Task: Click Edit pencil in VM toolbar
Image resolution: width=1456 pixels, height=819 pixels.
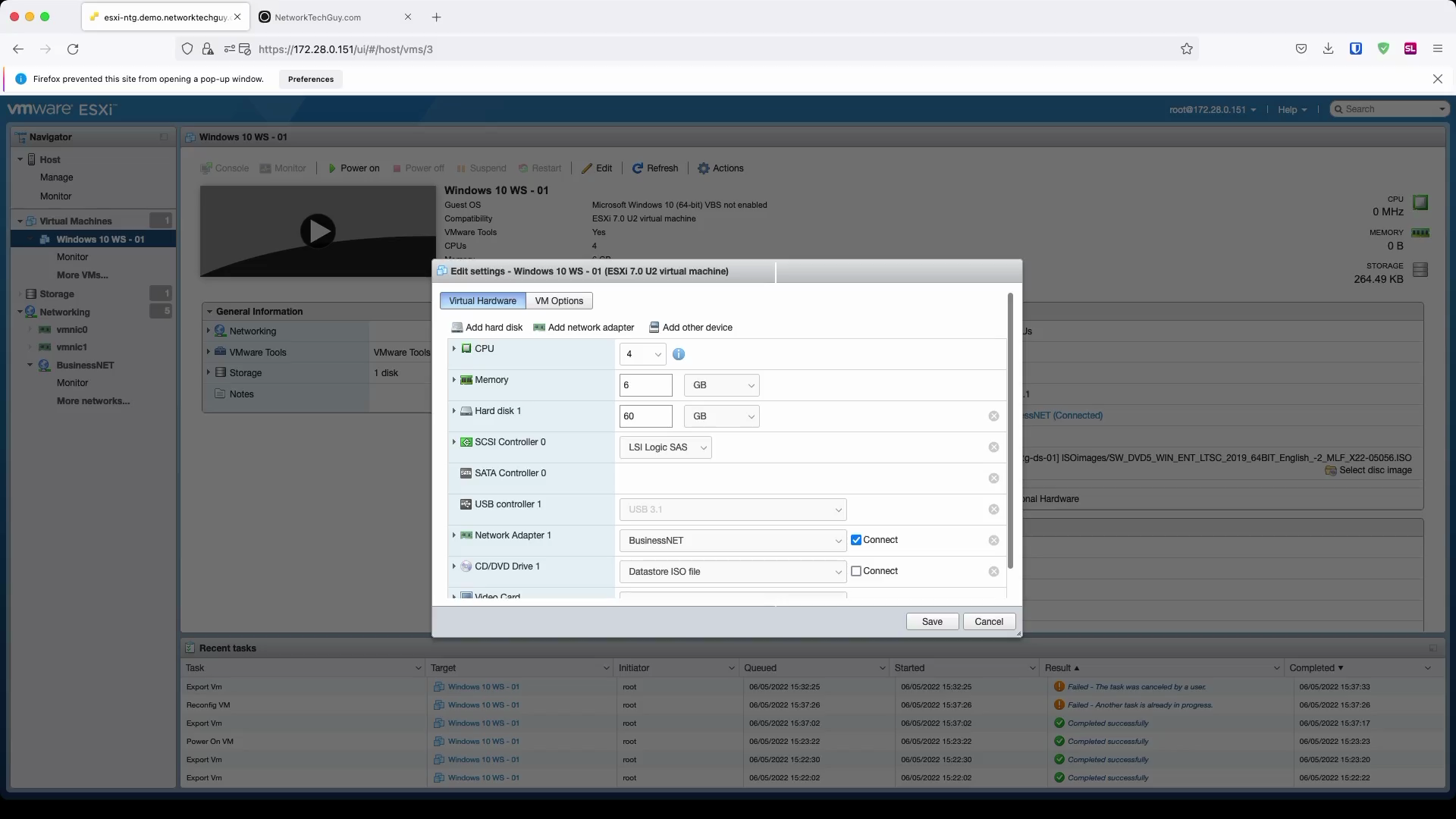Action: click(x=597, y=168)
